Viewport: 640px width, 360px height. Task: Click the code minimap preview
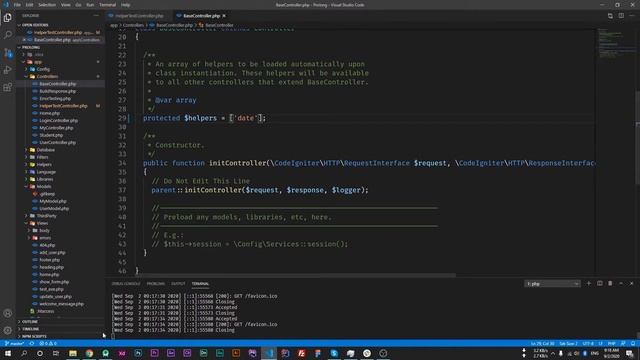click(615, 44)
